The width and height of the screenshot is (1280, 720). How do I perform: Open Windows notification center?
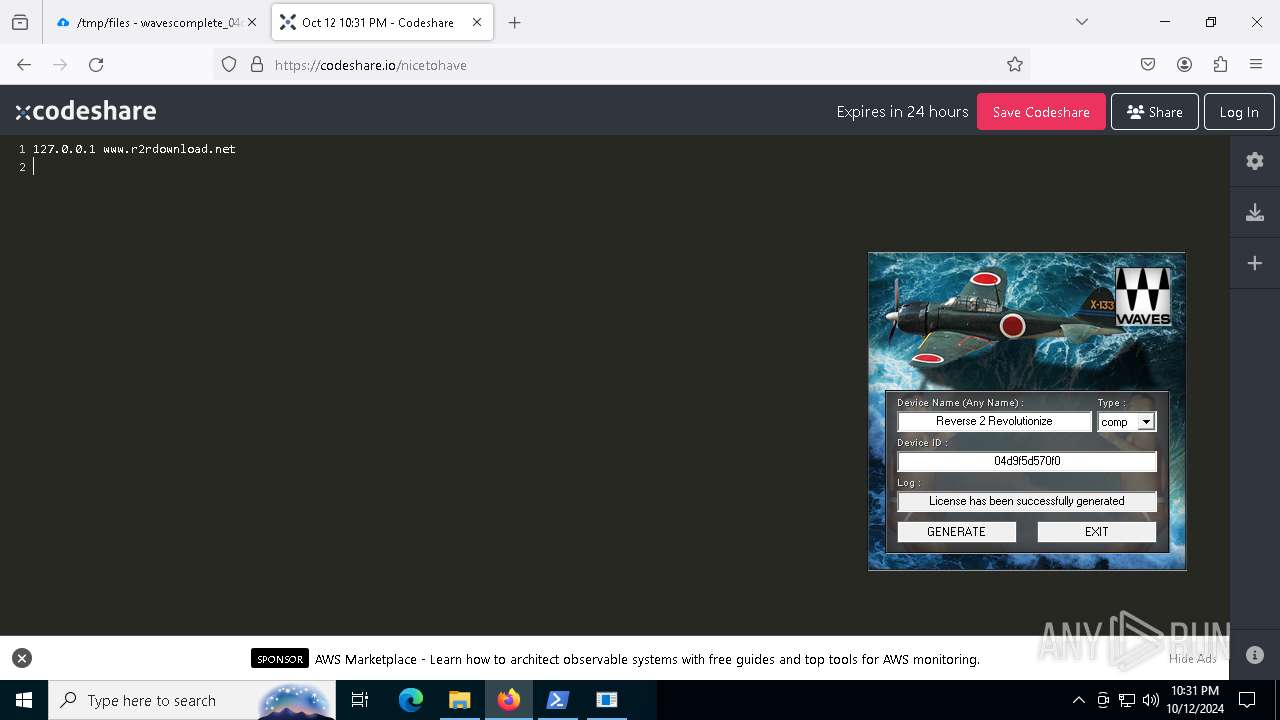tap(1247, 700)
